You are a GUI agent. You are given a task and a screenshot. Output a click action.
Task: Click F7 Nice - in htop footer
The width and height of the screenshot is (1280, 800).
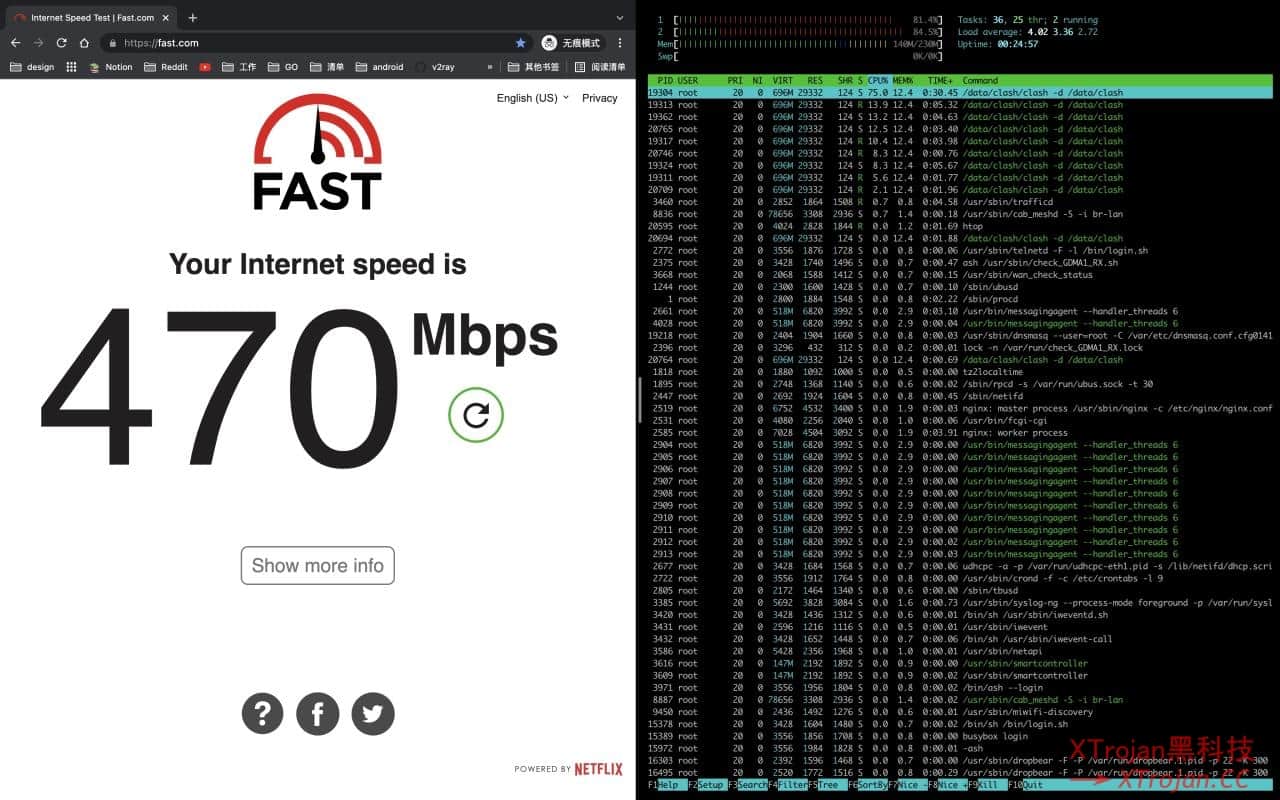click(x=907, y=785)
